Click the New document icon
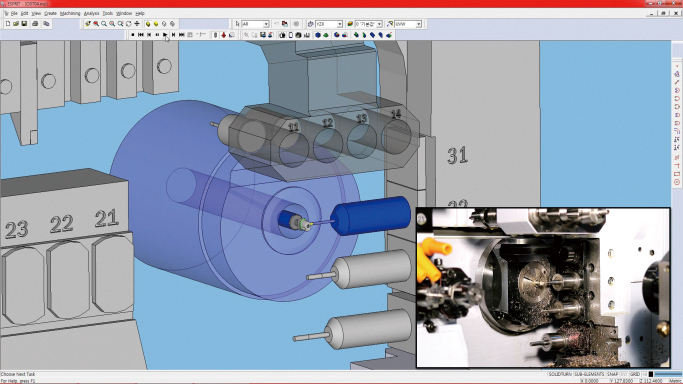 (x=8, y=24)
